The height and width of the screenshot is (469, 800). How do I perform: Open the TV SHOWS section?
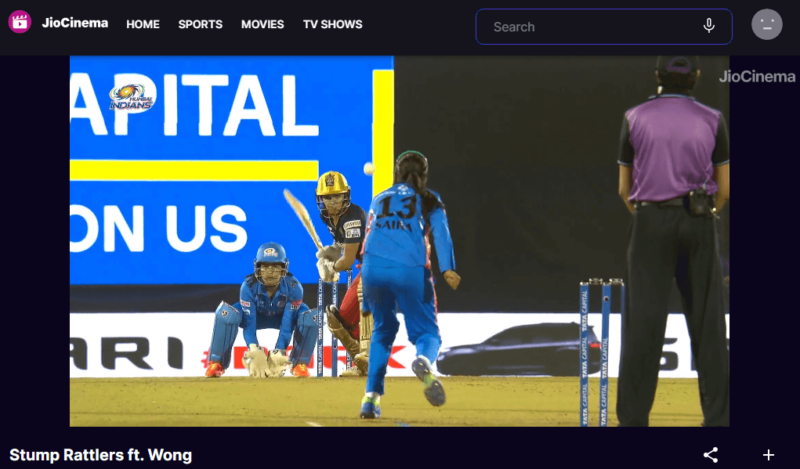333,24
